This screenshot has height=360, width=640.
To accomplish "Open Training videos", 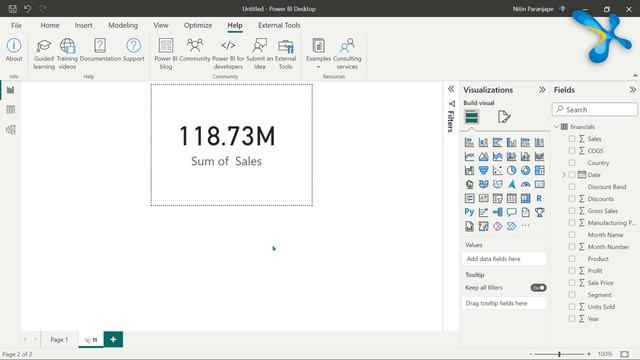I will [67, 54].
